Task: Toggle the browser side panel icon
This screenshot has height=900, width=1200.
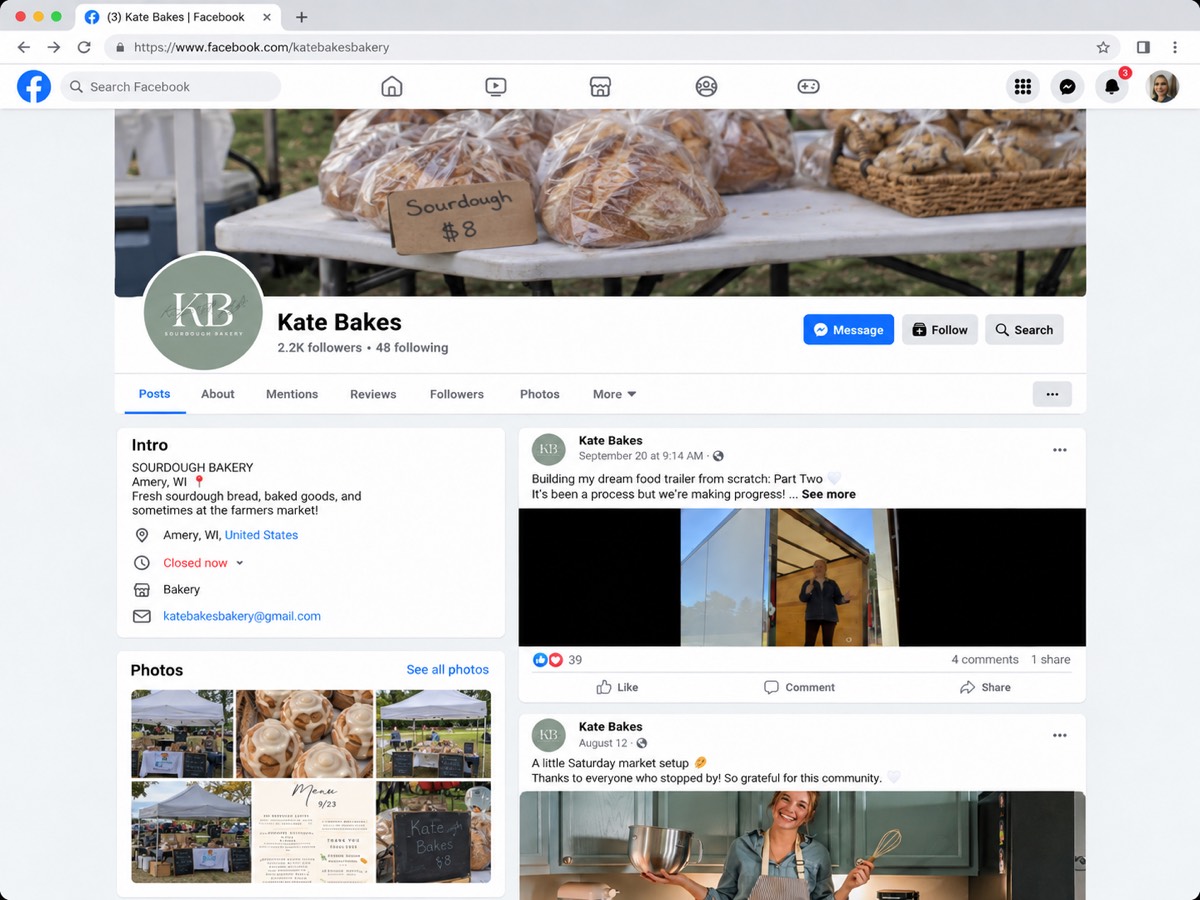Action: click(1143, 47)
